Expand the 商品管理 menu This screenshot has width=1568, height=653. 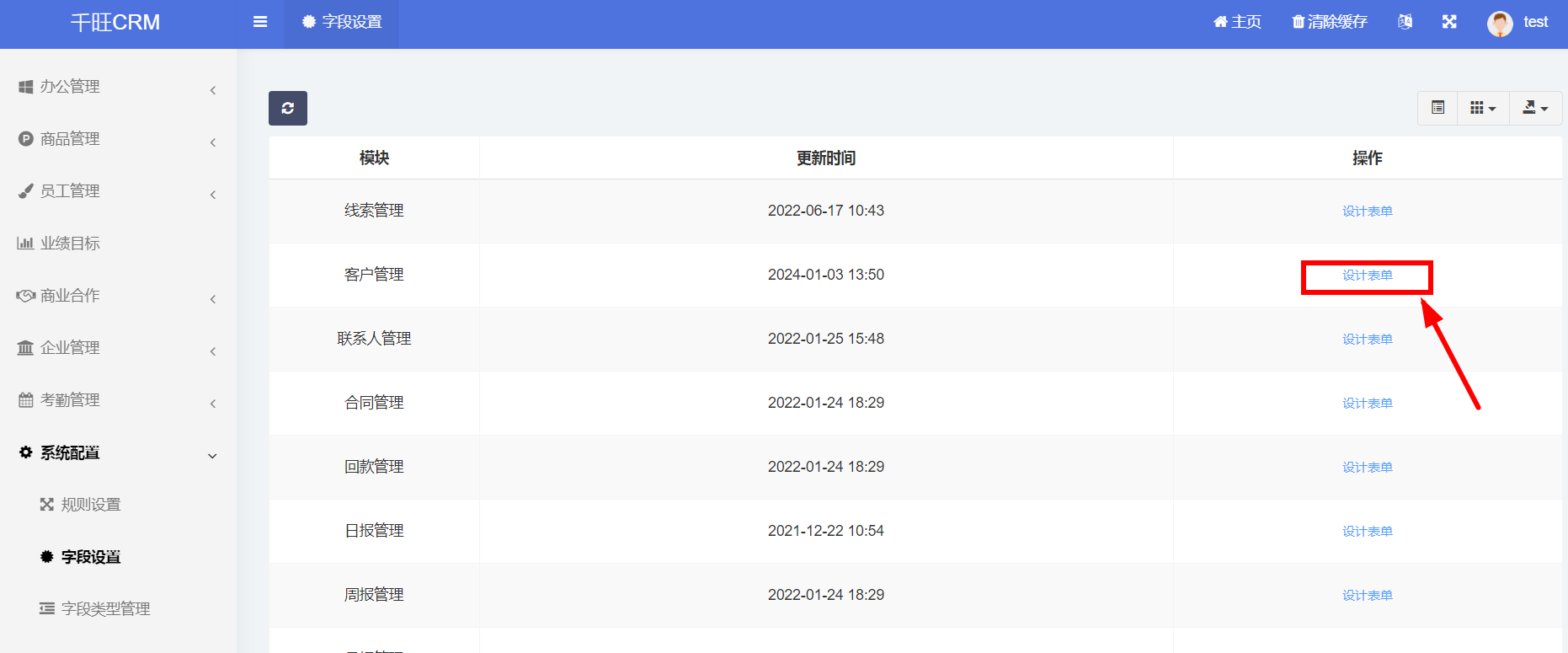coord(118,139)
